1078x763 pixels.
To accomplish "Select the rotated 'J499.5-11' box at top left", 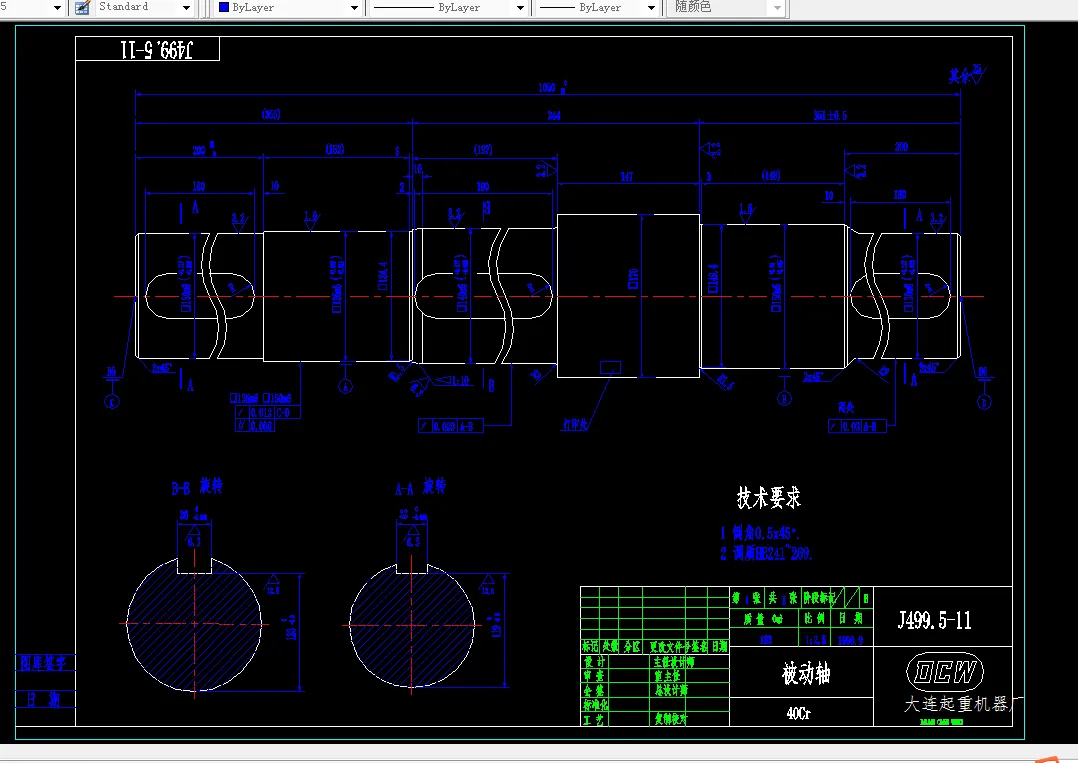I will [148, 49].
